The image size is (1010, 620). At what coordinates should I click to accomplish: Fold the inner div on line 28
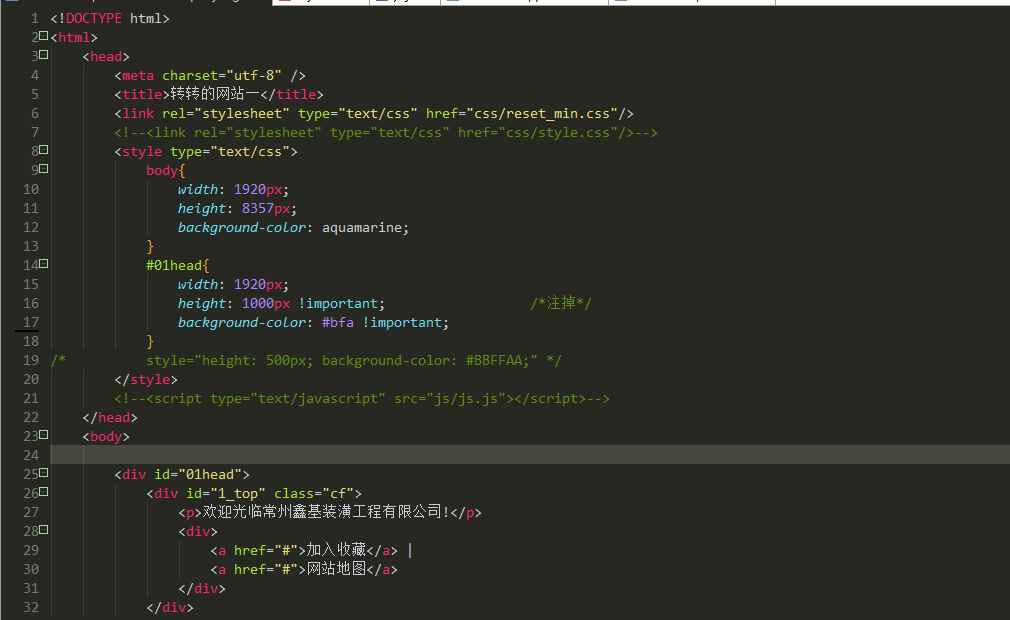pos(43,529)
